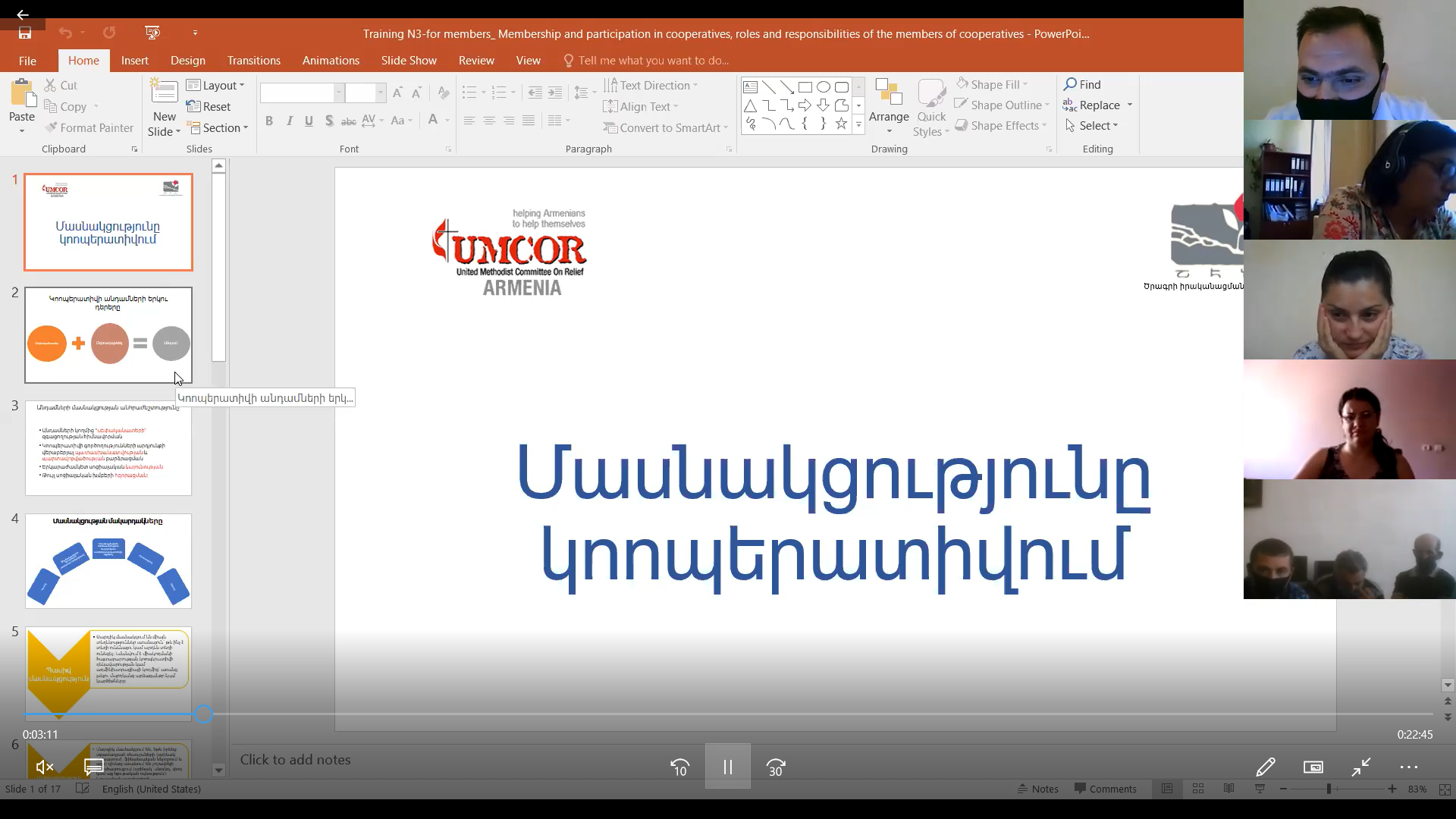The height and width of the screenshot is (819, 1456).
Task: Insert a rectangle from the shapes gallery
Action: 805,87
